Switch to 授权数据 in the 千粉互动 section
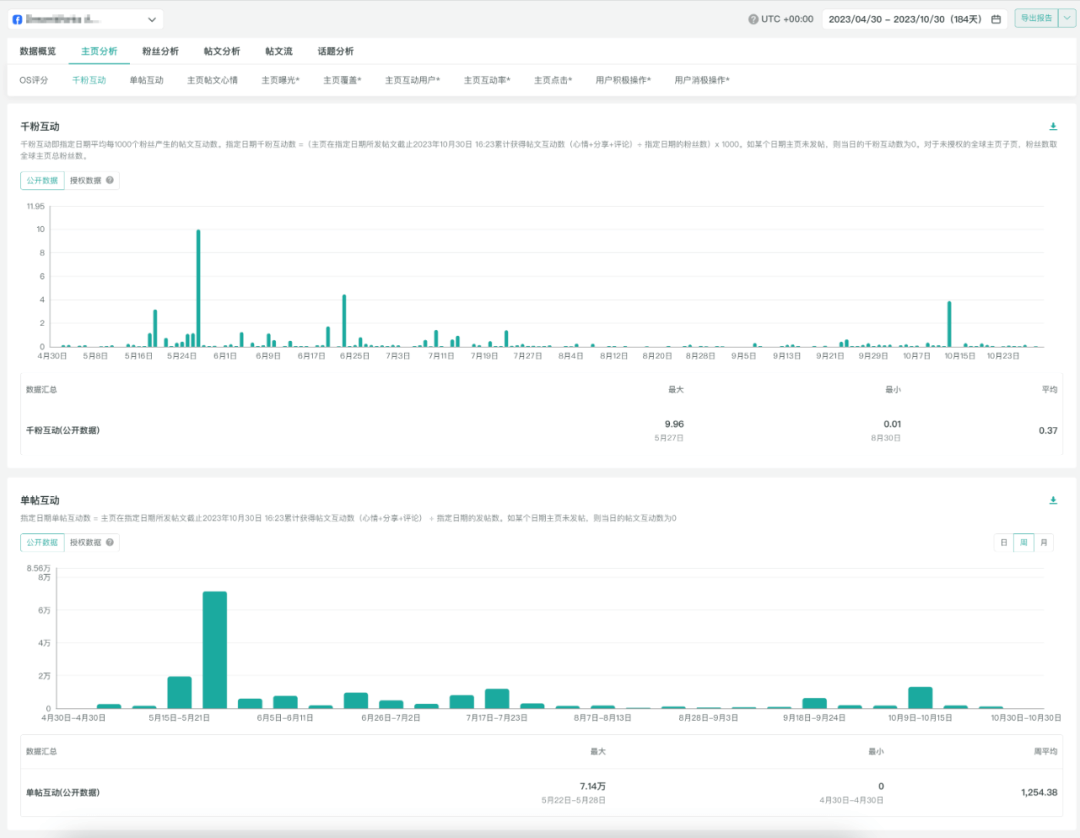This screenshot has width=1080, height=838. coord(85,180)
